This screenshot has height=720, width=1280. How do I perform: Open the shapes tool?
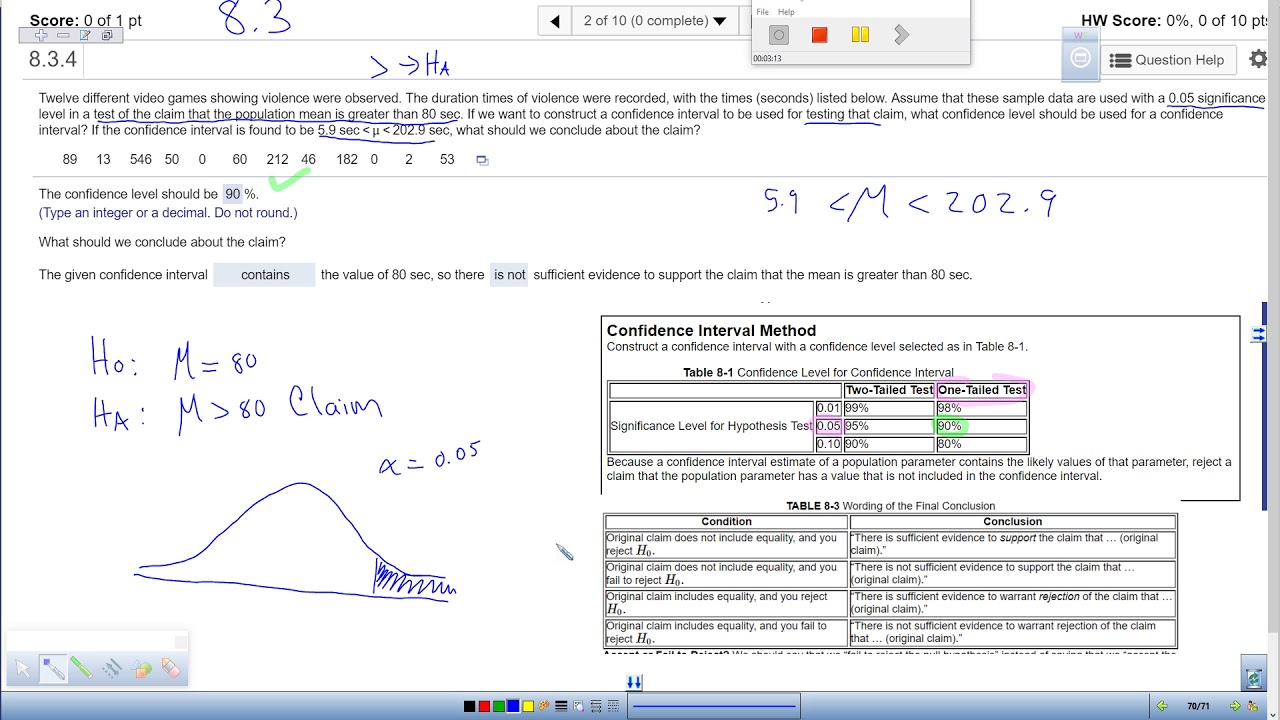click(142, 669)
